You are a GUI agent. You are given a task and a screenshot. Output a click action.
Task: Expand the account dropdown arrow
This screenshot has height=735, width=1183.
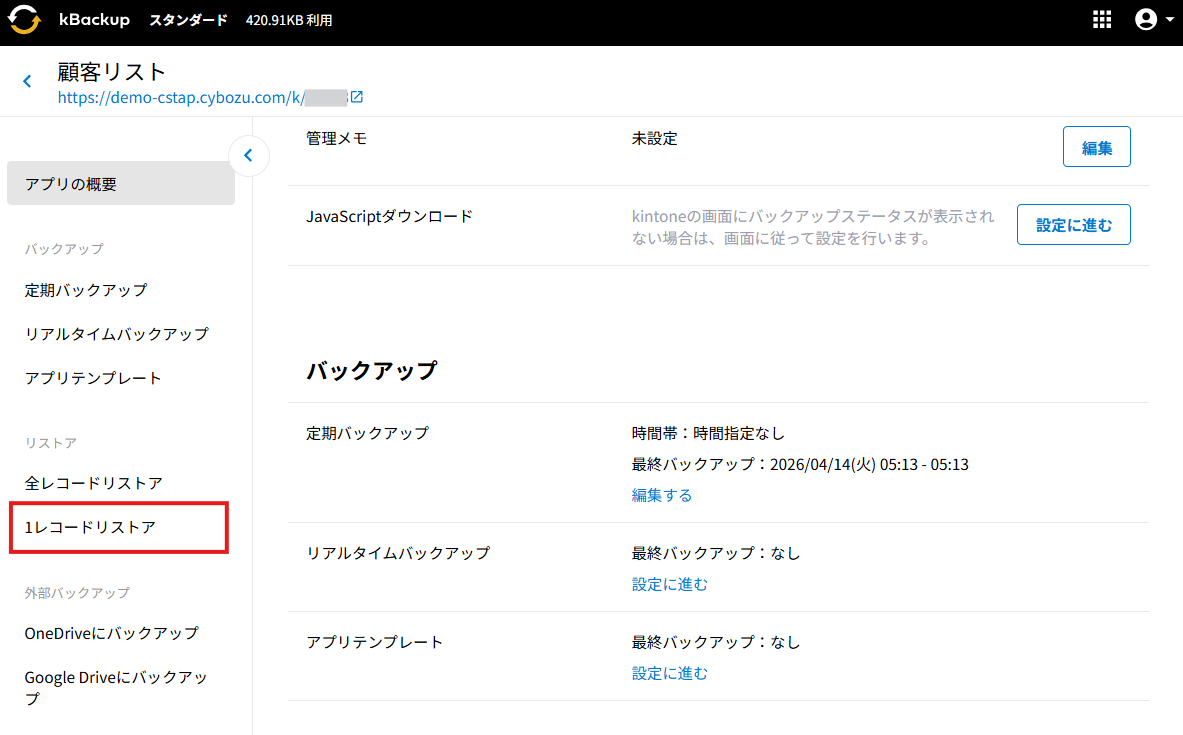pos(1169,20)
